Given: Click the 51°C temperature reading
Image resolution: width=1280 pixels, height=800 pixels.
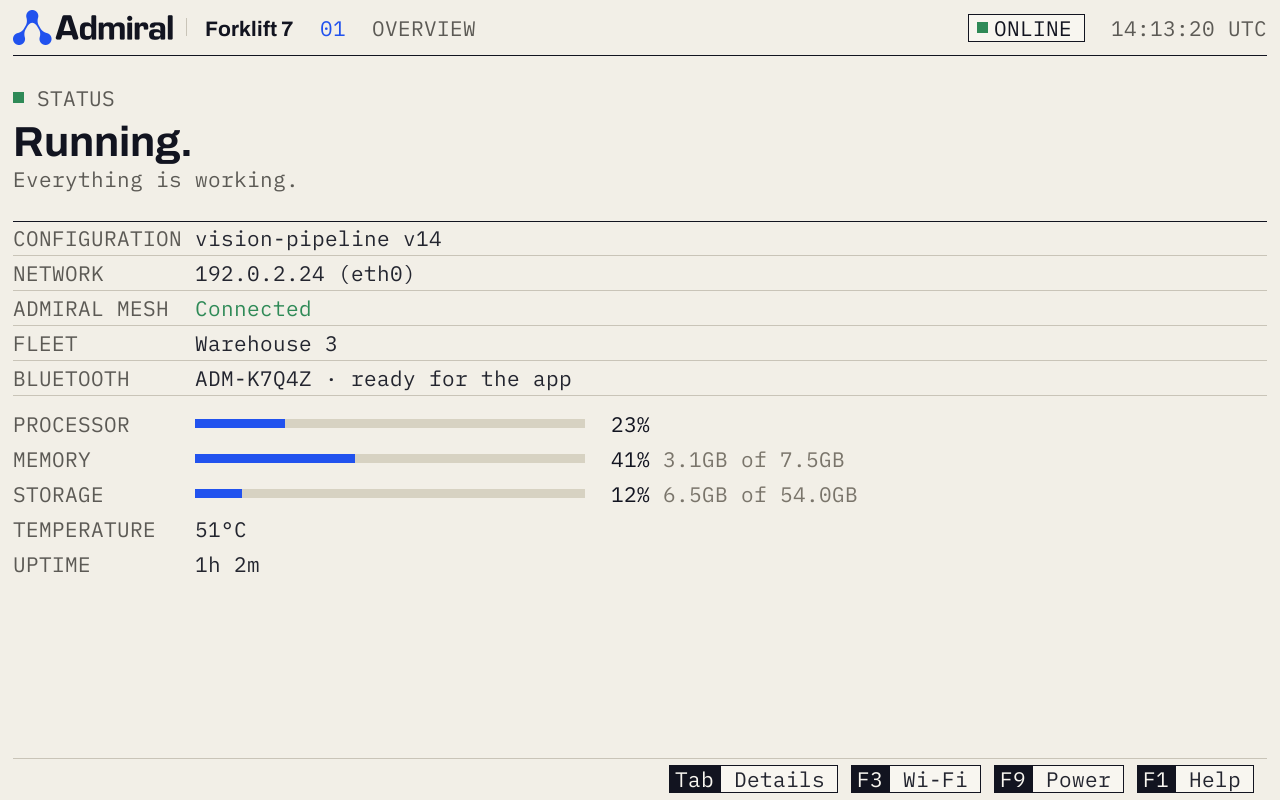Looking at the screenshot, I should (221, 530).
